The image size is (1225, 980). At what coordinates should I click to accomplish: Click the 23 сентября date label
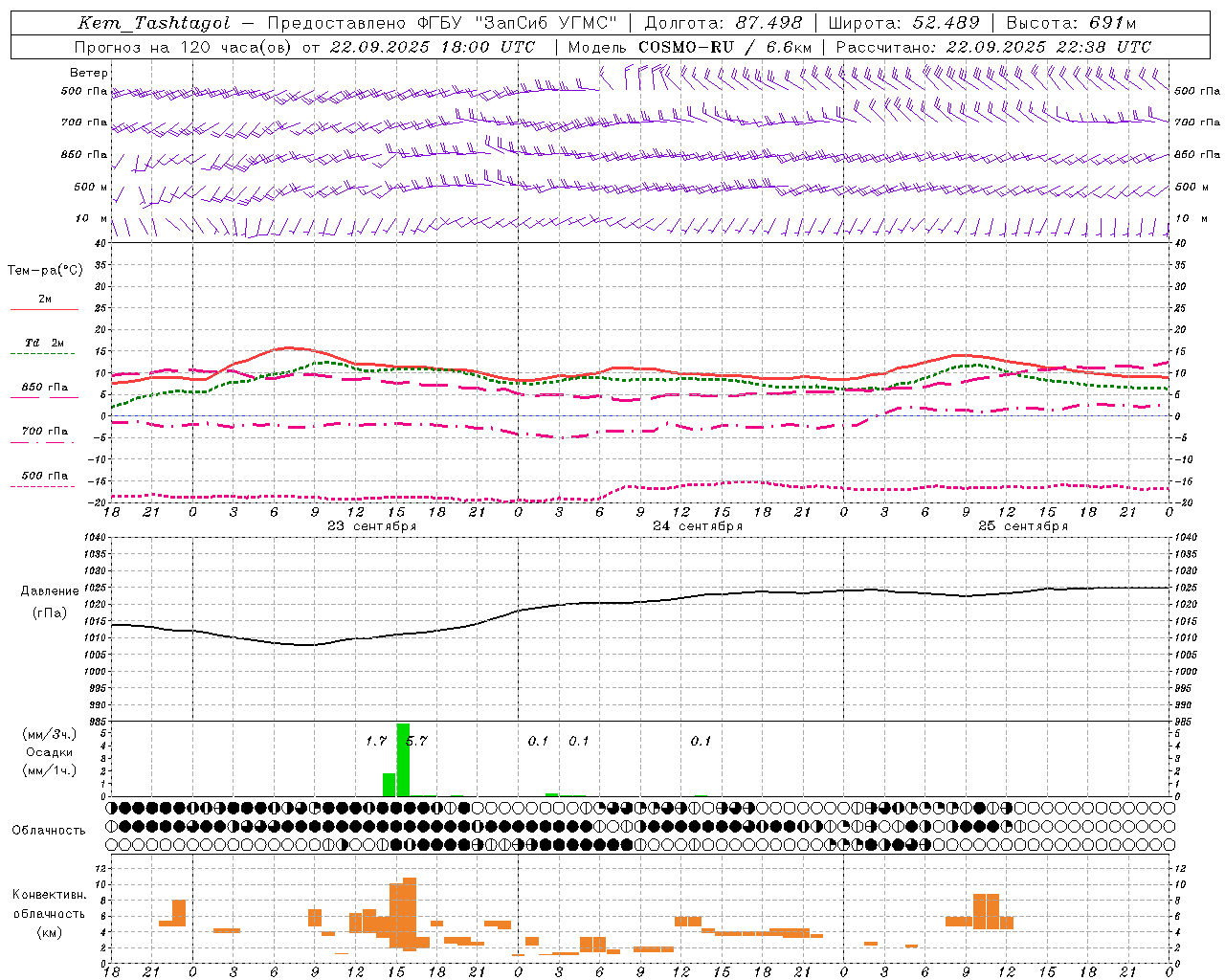[372, 526]
